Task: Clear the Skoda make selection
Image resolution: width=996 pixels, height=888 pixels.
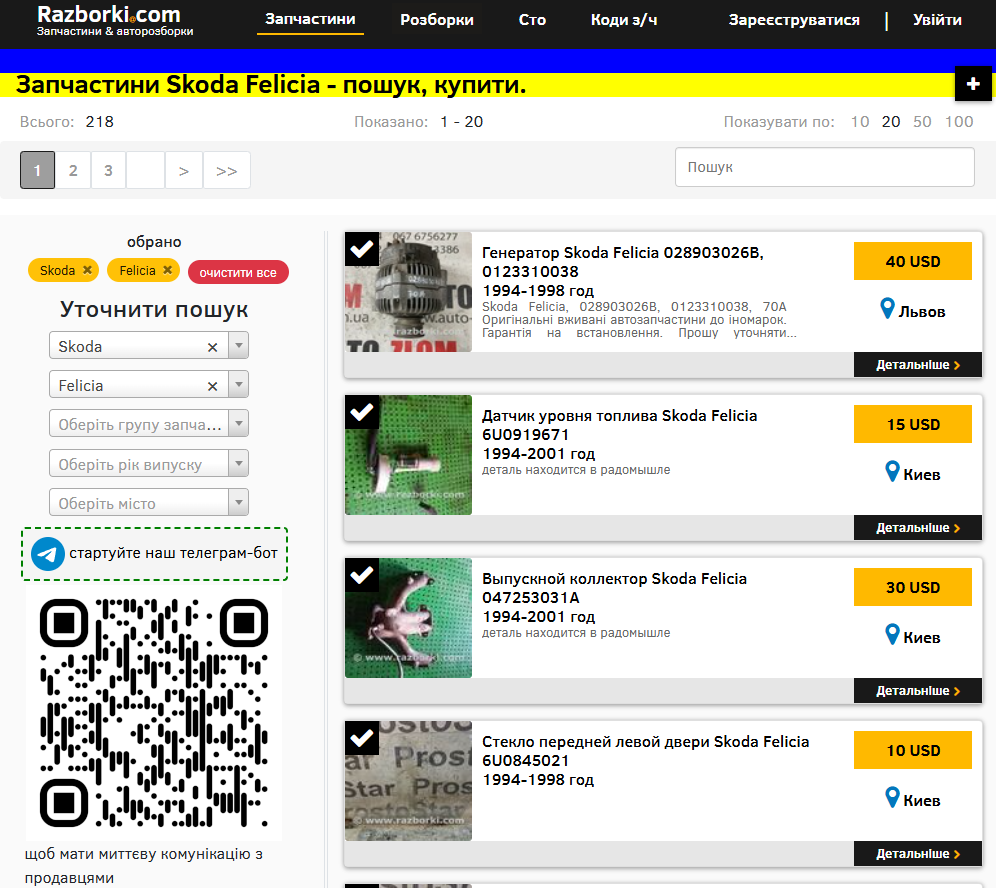Action: pos(212,347)
